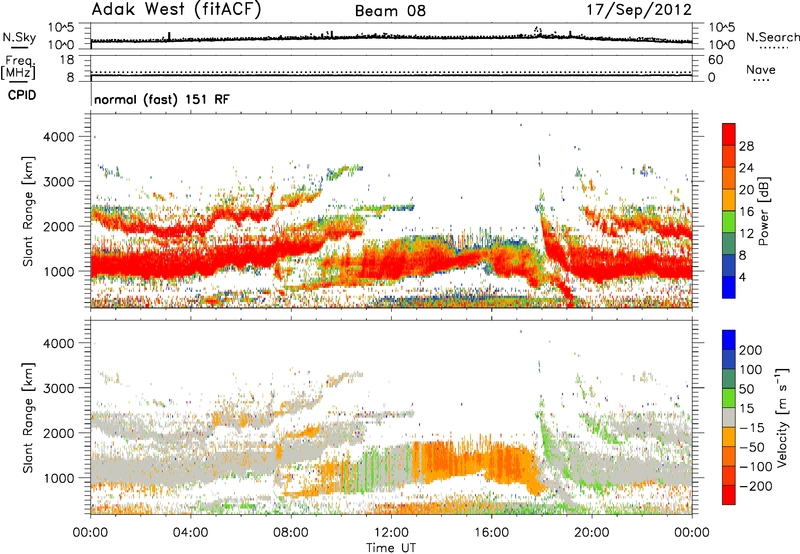Image resolution: width=800 pixels, height=554 pixels.
Task: Click the 'Time UT' axis title
Action: (x=391, y=548)
